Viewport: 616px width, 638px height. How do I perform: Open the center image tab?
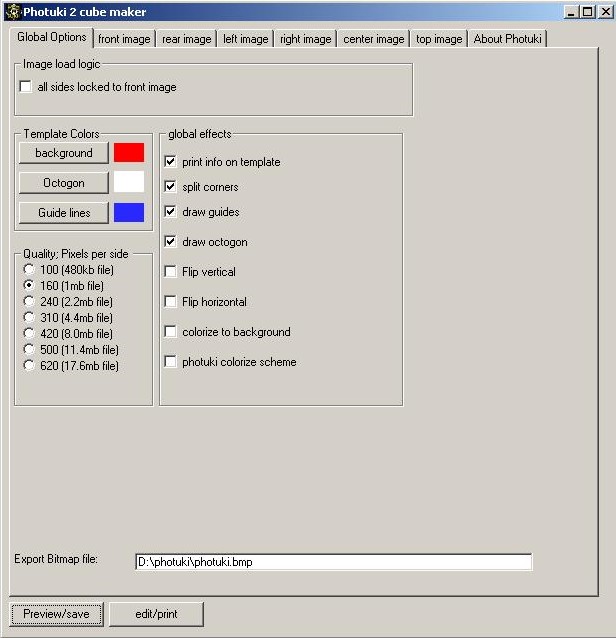point(374,39)
